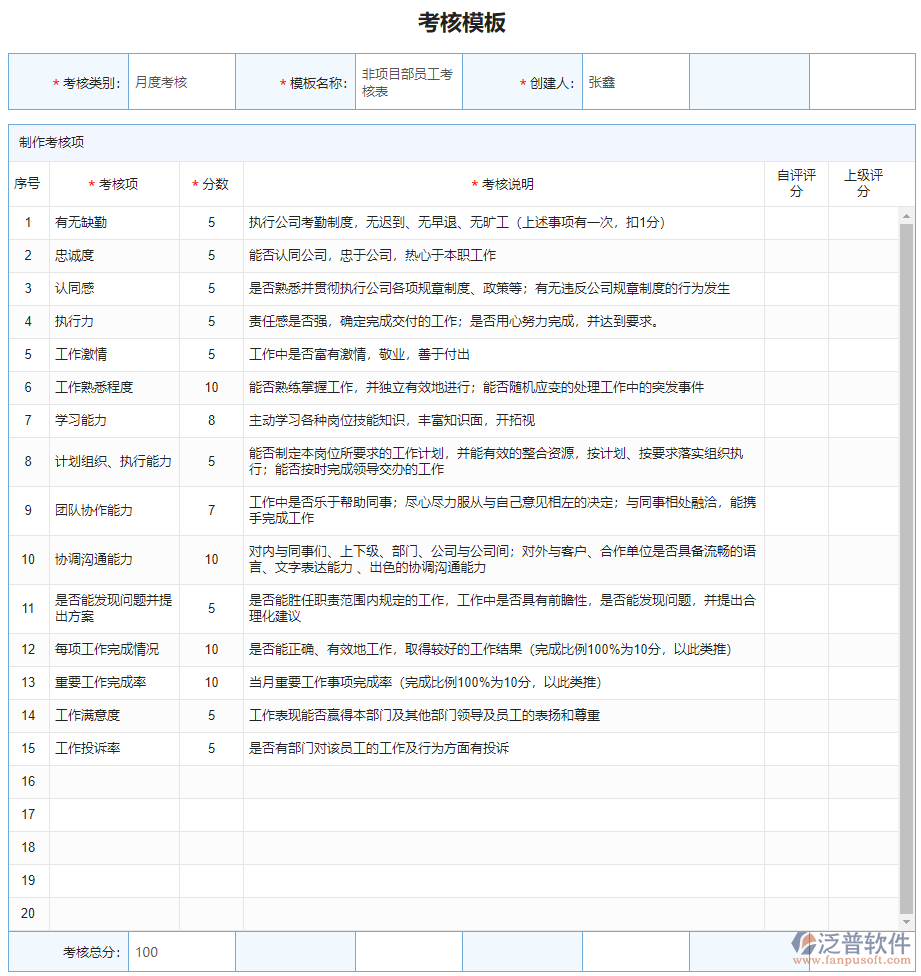The width and height of the screenshot is (921, 976).
Task: Click the 制作考核项 section header bar
Action: (x=60, y=142)
